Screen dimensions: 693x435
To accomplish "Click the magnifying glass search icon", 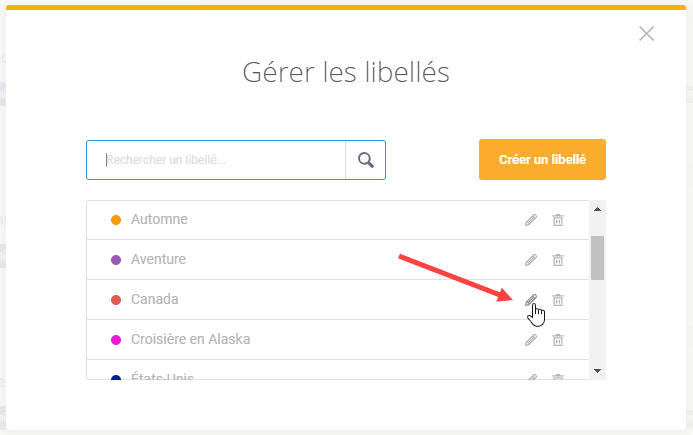I will coord(366,160).
